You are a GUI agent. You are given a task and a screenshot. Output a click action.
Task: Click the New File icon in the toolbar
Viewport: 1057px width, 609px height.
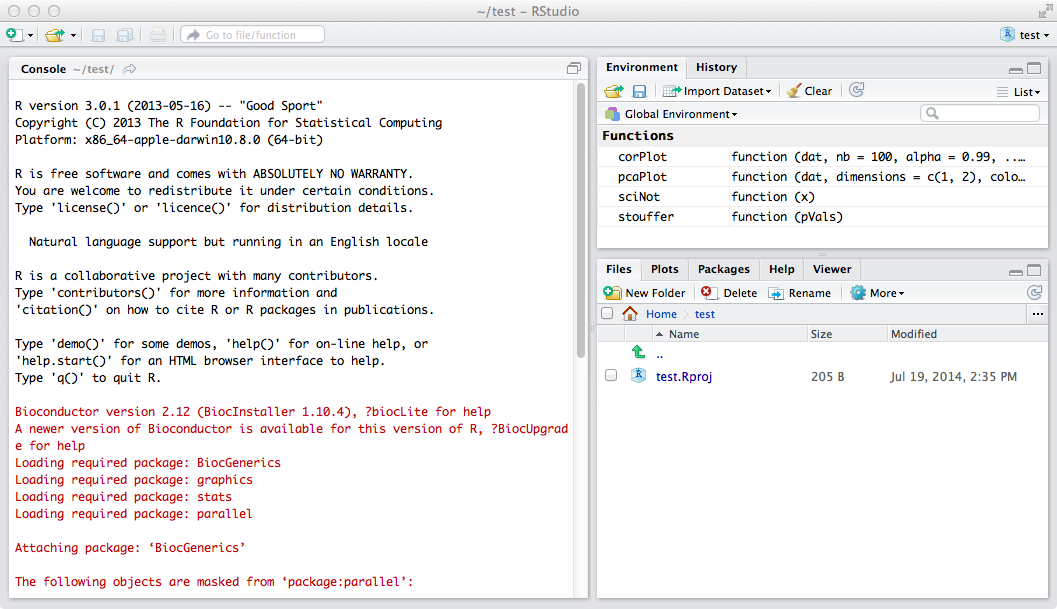coord(14,34)
